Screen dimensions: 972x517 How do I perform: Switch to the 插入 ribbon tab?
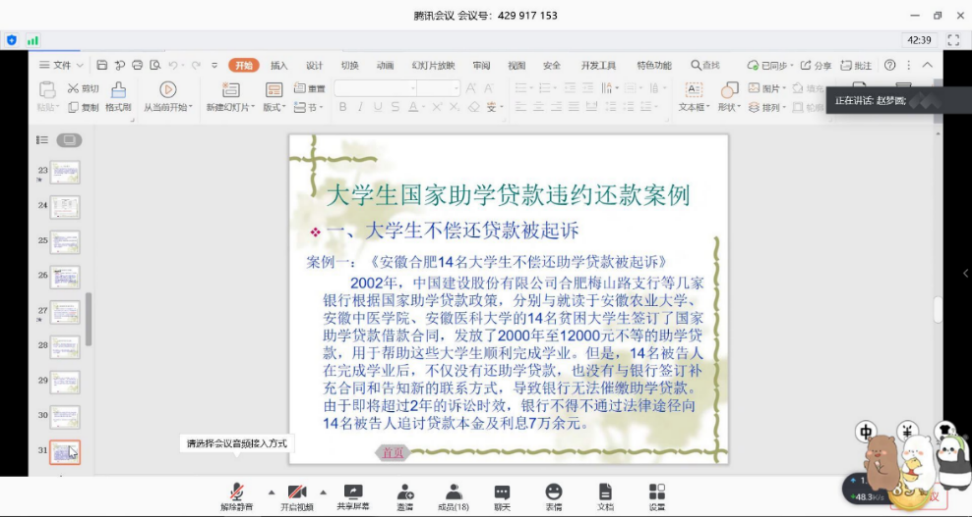coord(279,65)
